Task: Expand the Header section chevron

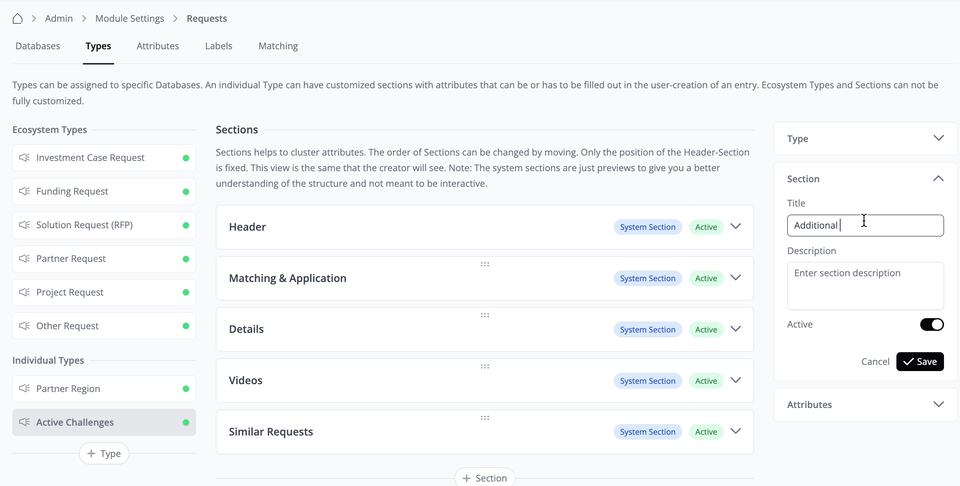Action: 736,227
